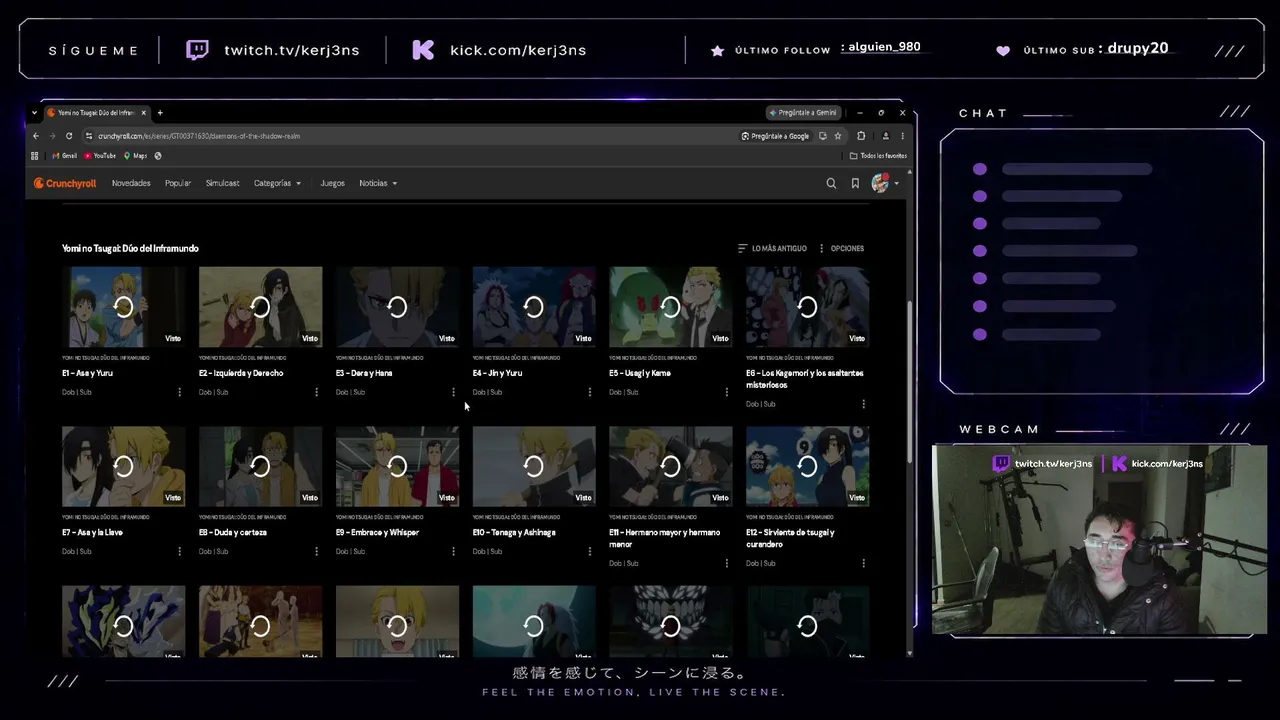Open the Novedades menu item

pyautogui.click(x=131, y=183)
